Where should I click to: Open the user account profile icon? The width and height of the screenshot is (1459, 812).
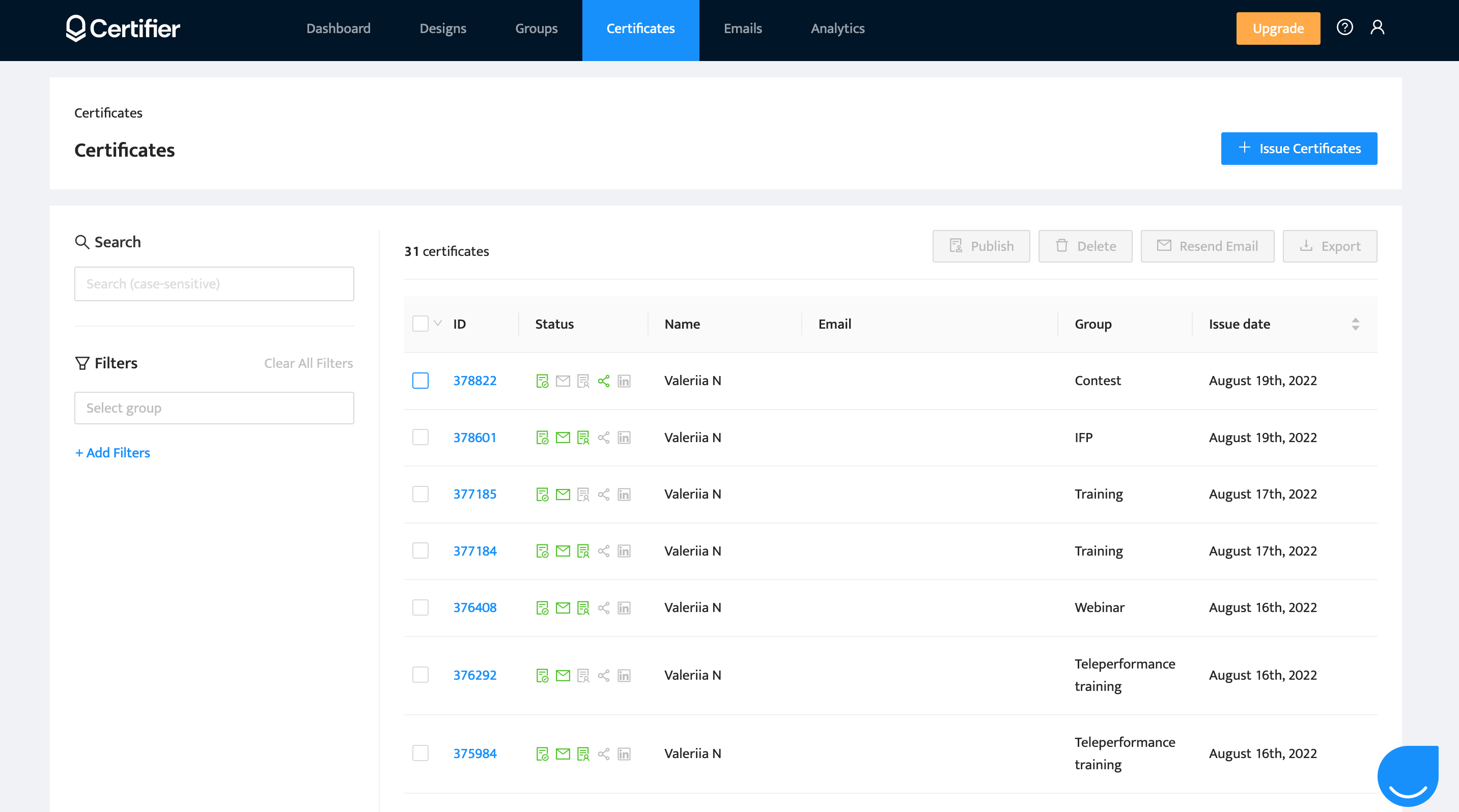point(1378,27)
